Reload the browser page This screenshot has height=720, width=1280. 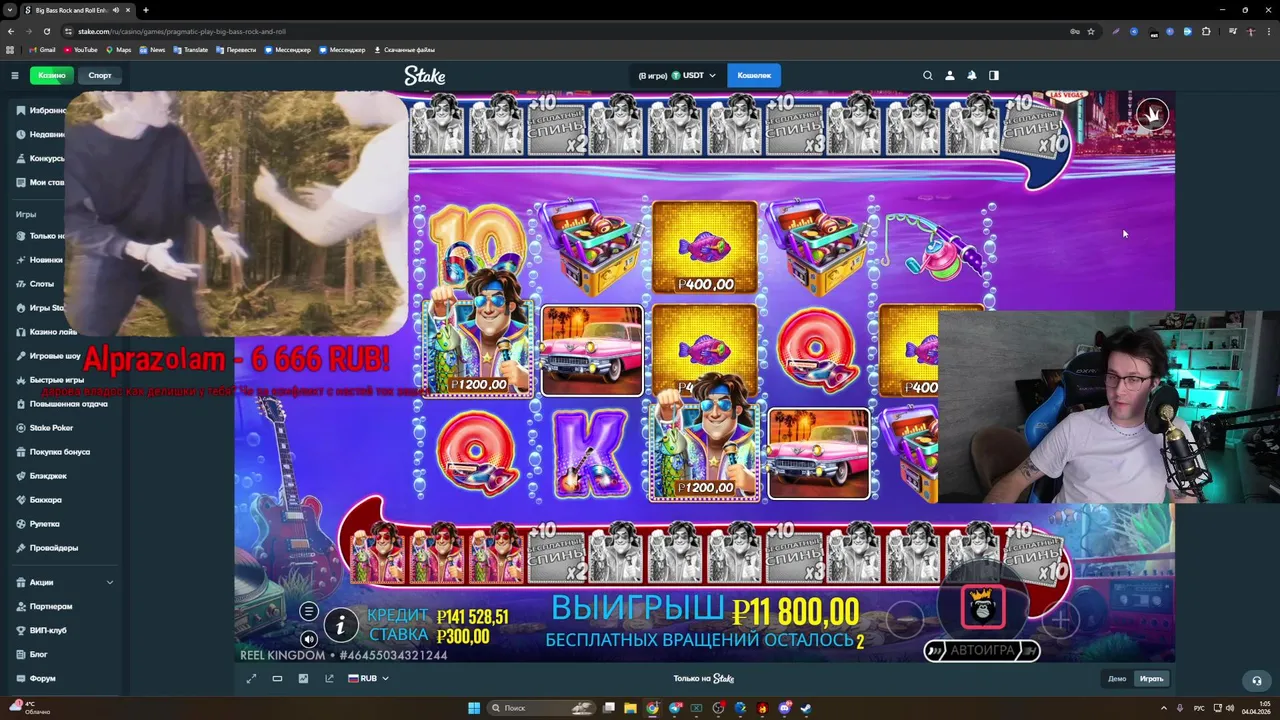45,31
